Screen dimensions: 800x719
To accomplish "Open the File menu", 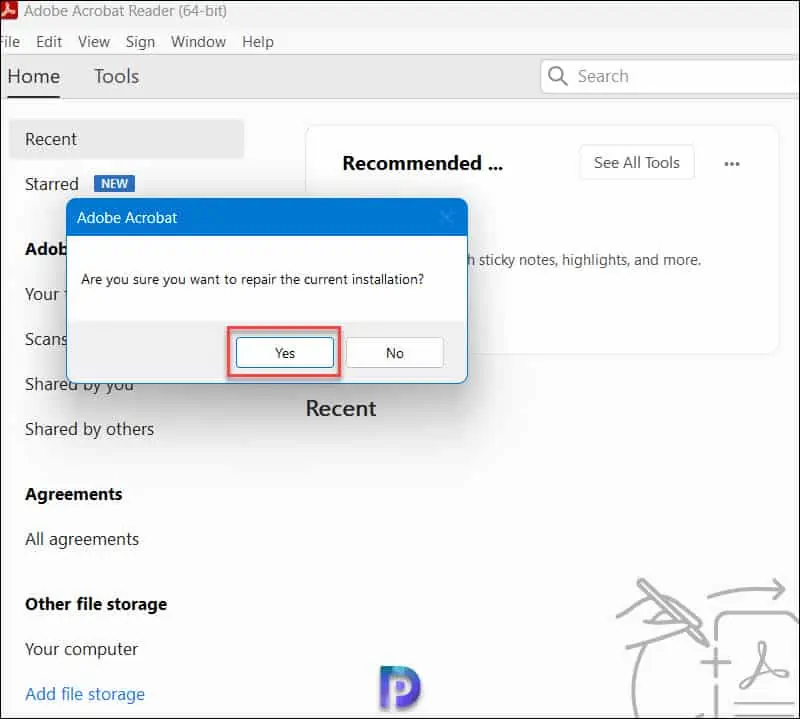I will coord(10,41).
